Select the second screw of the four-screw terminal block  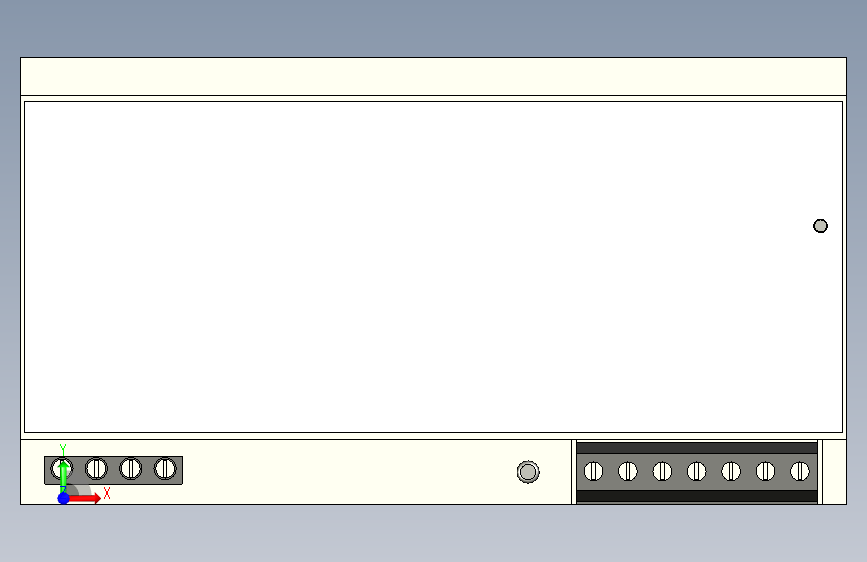tap(96, 469)
